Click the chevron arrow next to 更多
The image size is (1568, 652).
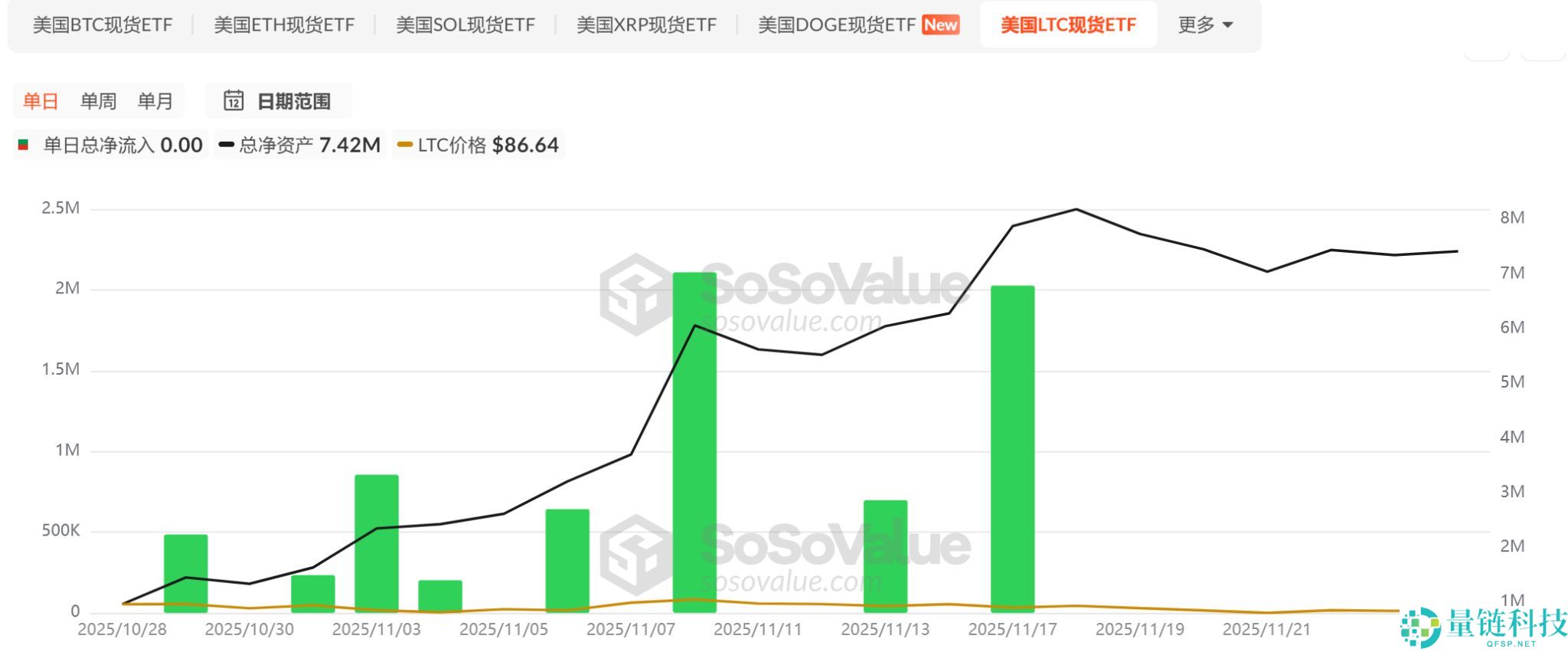(1229, 25)
